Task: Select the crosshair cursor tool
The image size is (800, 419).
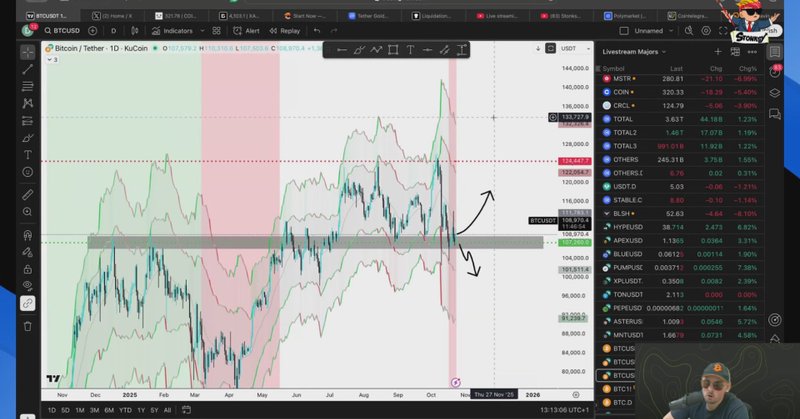Action: click(28, 52)
